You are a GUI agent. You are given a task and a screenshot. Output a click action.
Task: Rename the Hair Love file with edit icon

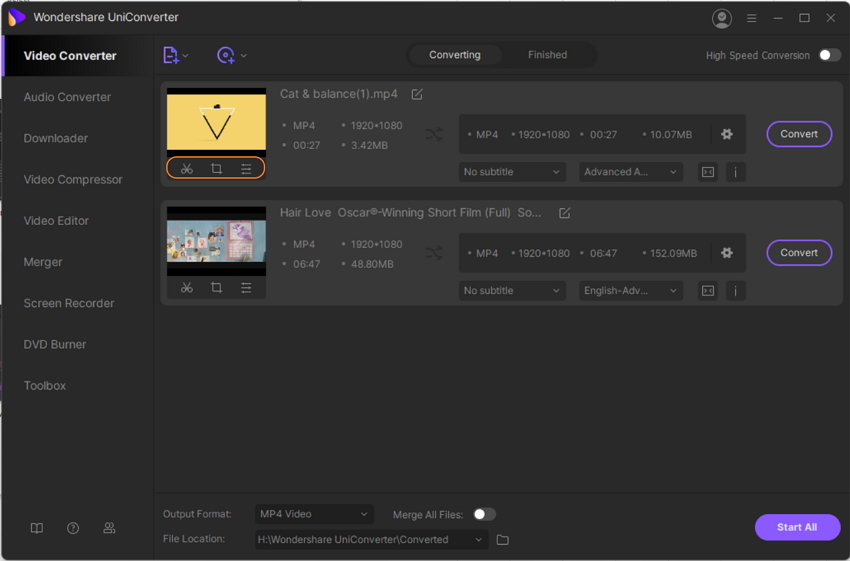point(564,213)
